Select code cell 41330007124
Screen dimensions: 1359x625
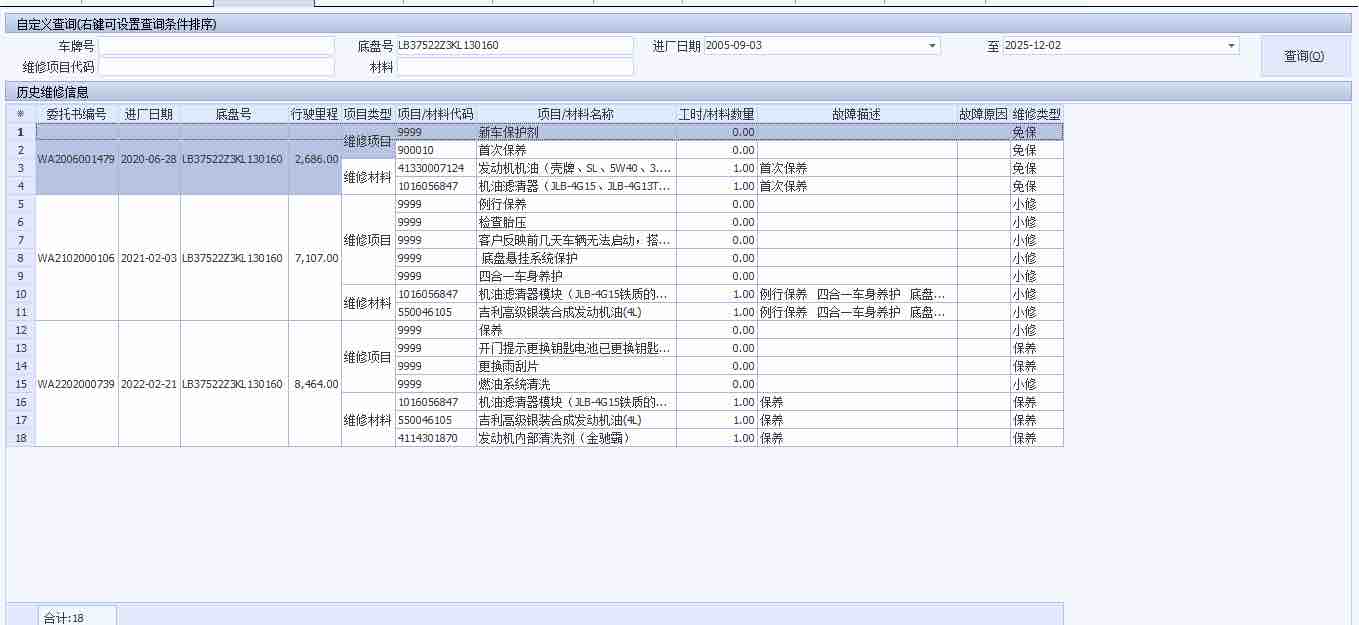pyautogui.click(x=436, y=168)
